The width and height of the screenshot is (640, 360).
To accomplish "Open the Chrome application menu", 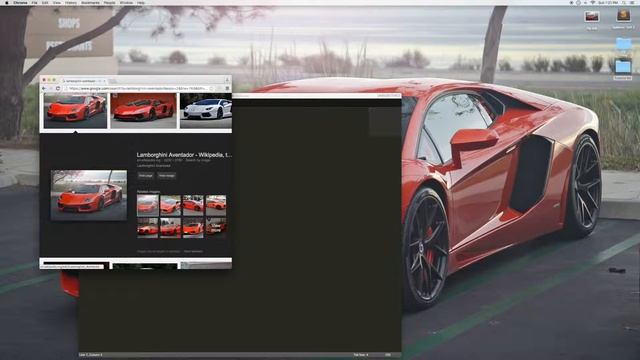I will [20, 2].
